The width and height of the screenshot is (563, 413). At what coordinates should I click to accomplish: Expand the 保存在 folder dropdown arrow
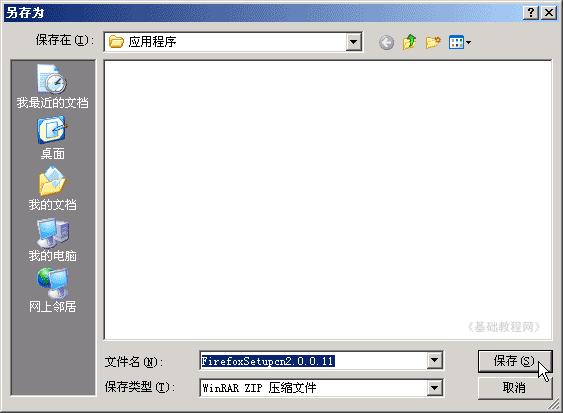[x=354, y=42]
